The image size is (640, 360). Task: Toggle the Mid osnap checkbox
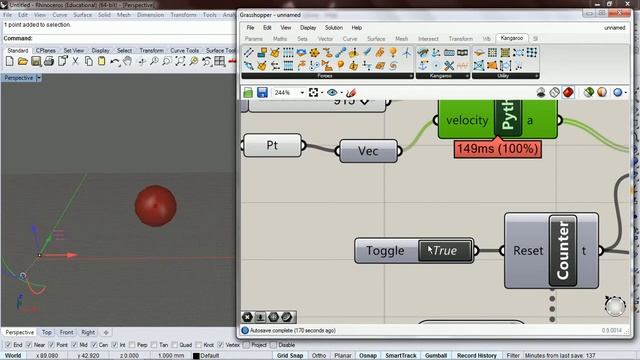tap(74, 345)
